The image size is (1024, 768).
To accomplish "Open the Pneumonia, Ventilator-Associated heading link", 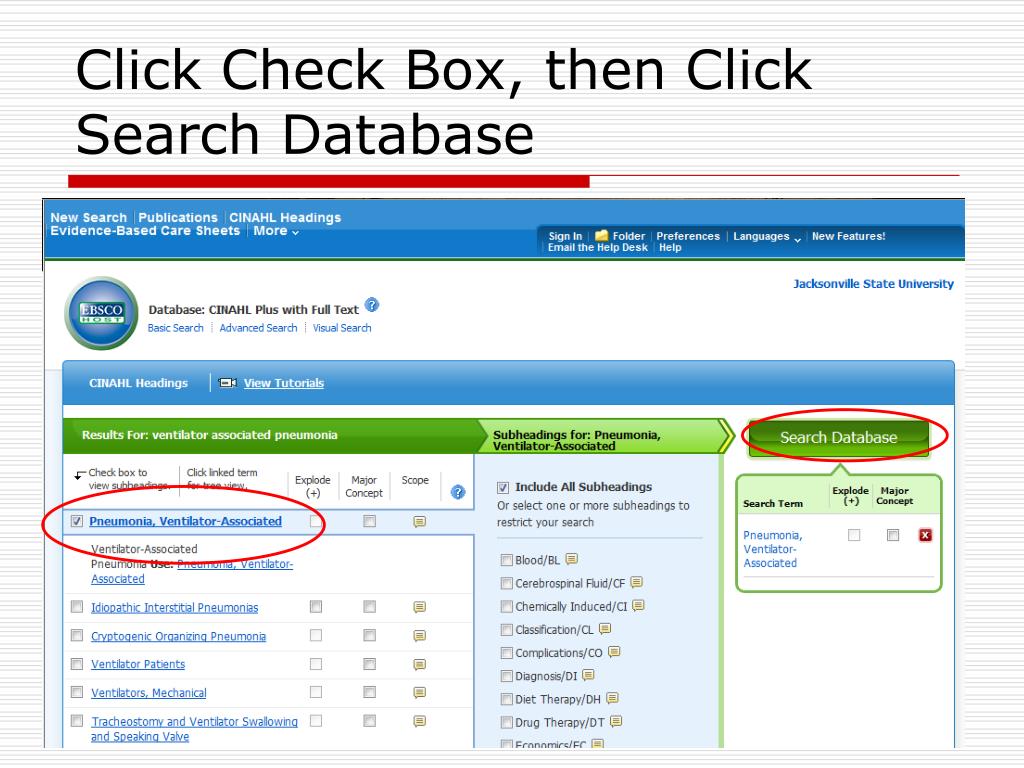I will [185, 521].
